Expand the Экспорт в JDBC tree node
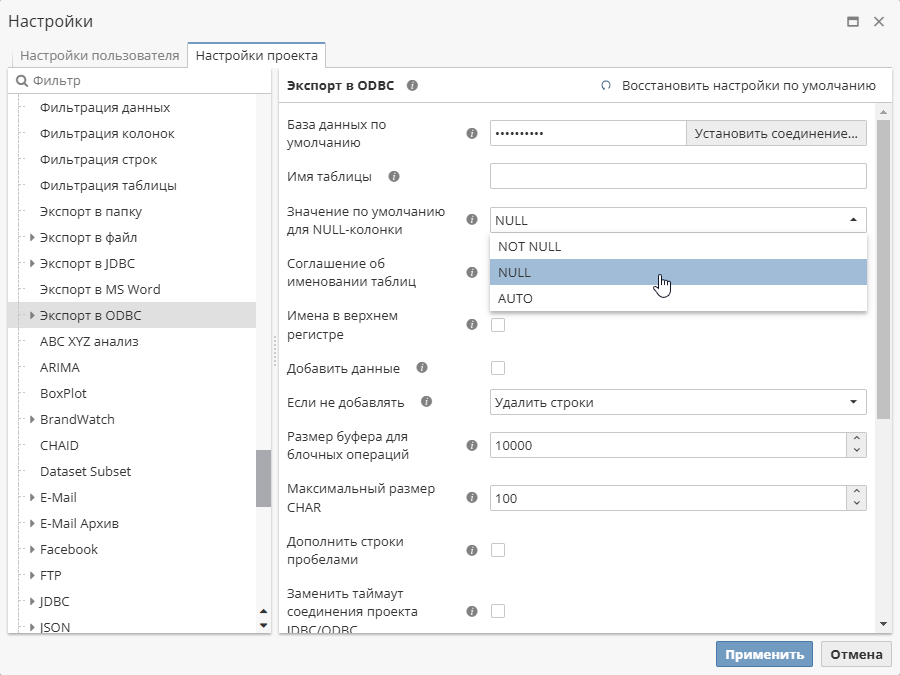The height and width of the screenshot is (675, 900). coord(32,263)
